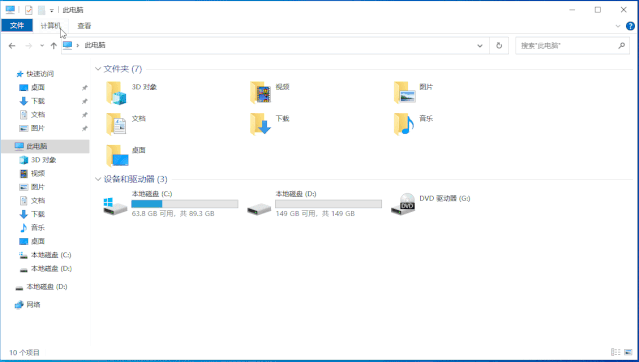
Task: Select the DVD 驱动器 (G:) icon
Action: [403, 204]
